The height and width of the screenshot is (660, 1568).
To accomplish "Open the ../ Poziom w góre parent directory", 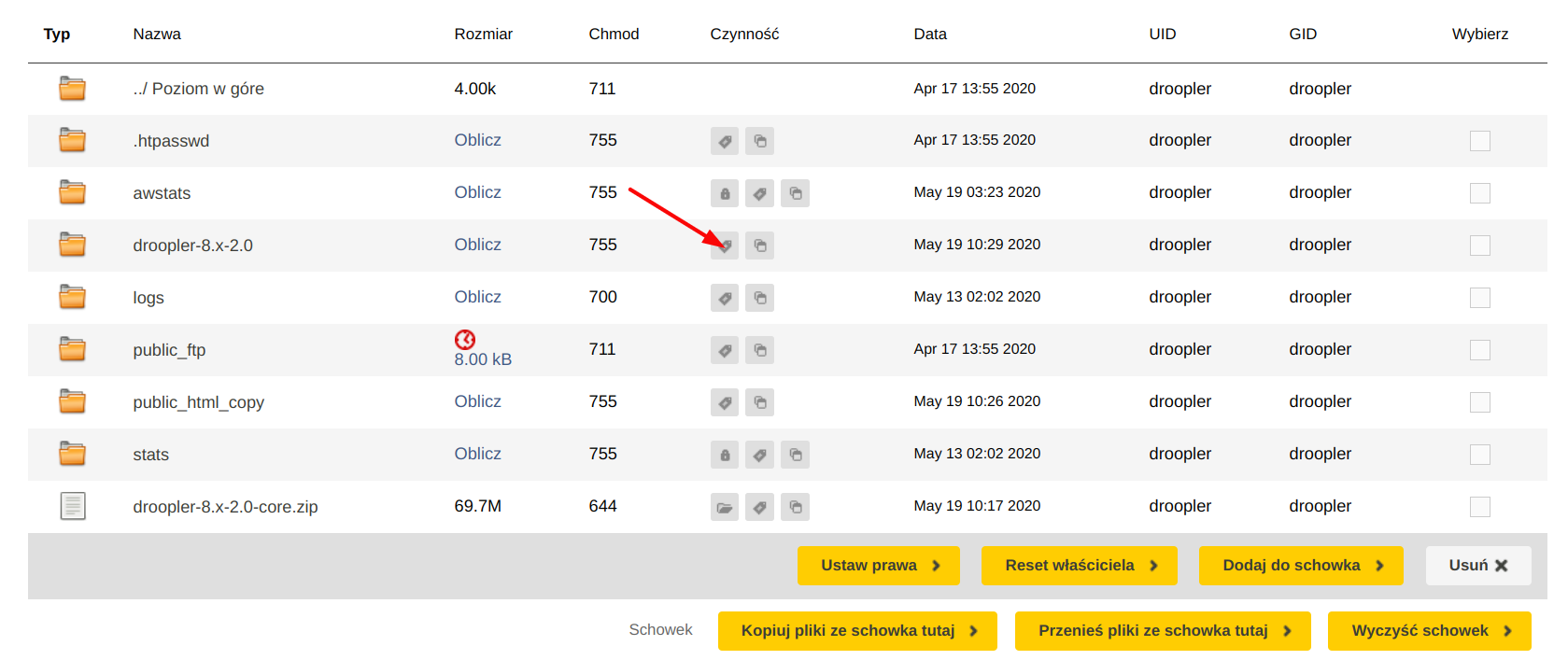I will 199,89.
